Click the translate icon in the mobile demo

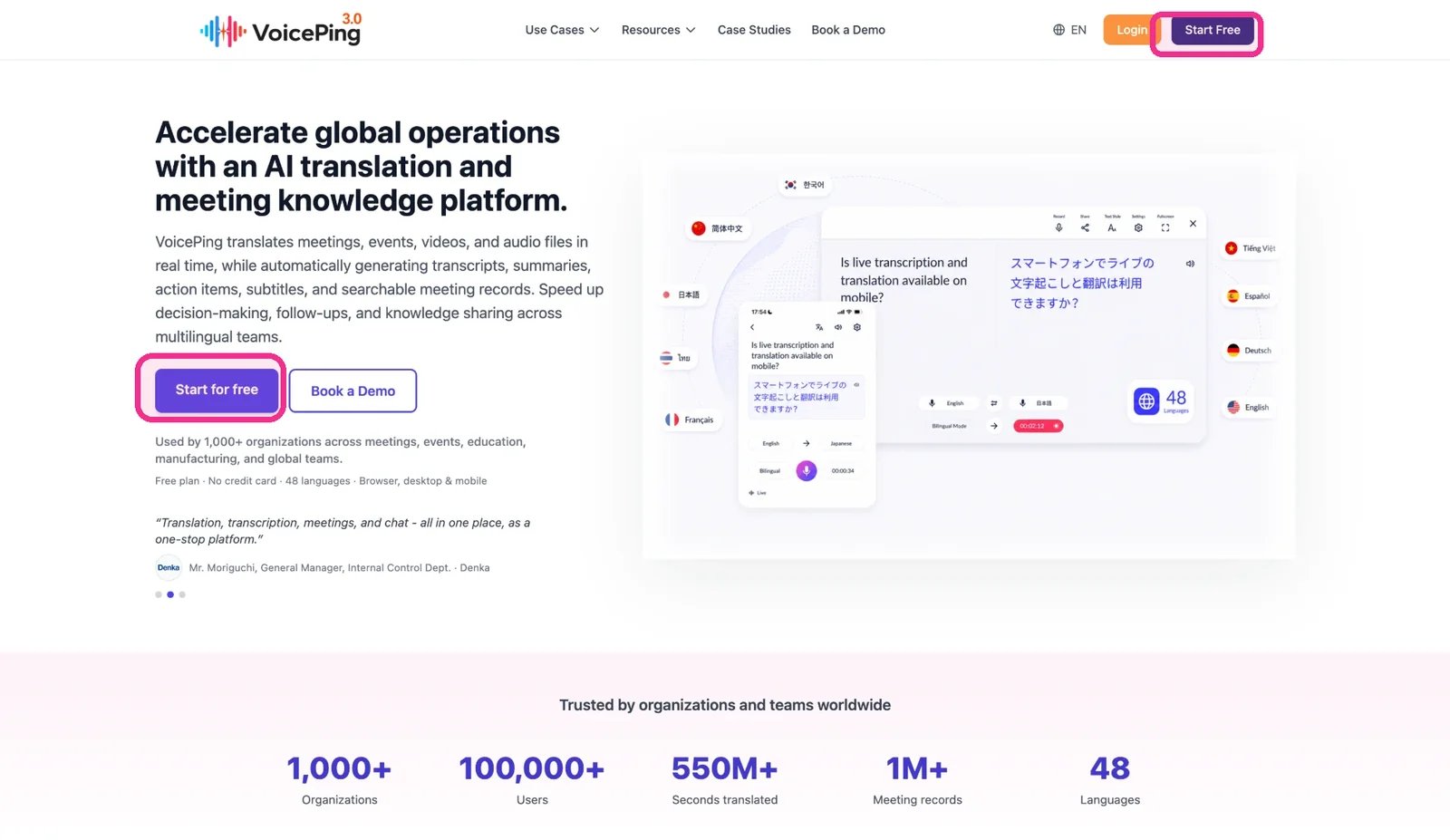tap(819, 327)
